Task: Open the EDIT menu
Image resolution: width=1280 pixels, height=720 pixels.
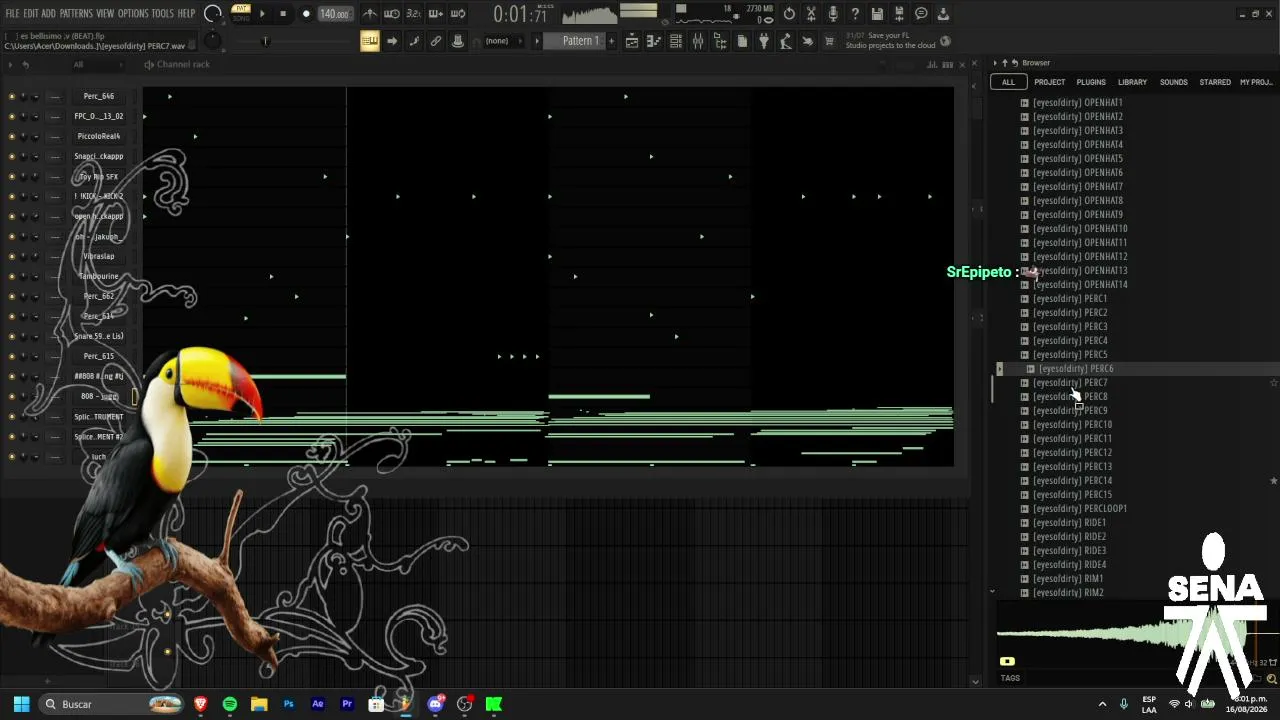Action: [30, 14]
